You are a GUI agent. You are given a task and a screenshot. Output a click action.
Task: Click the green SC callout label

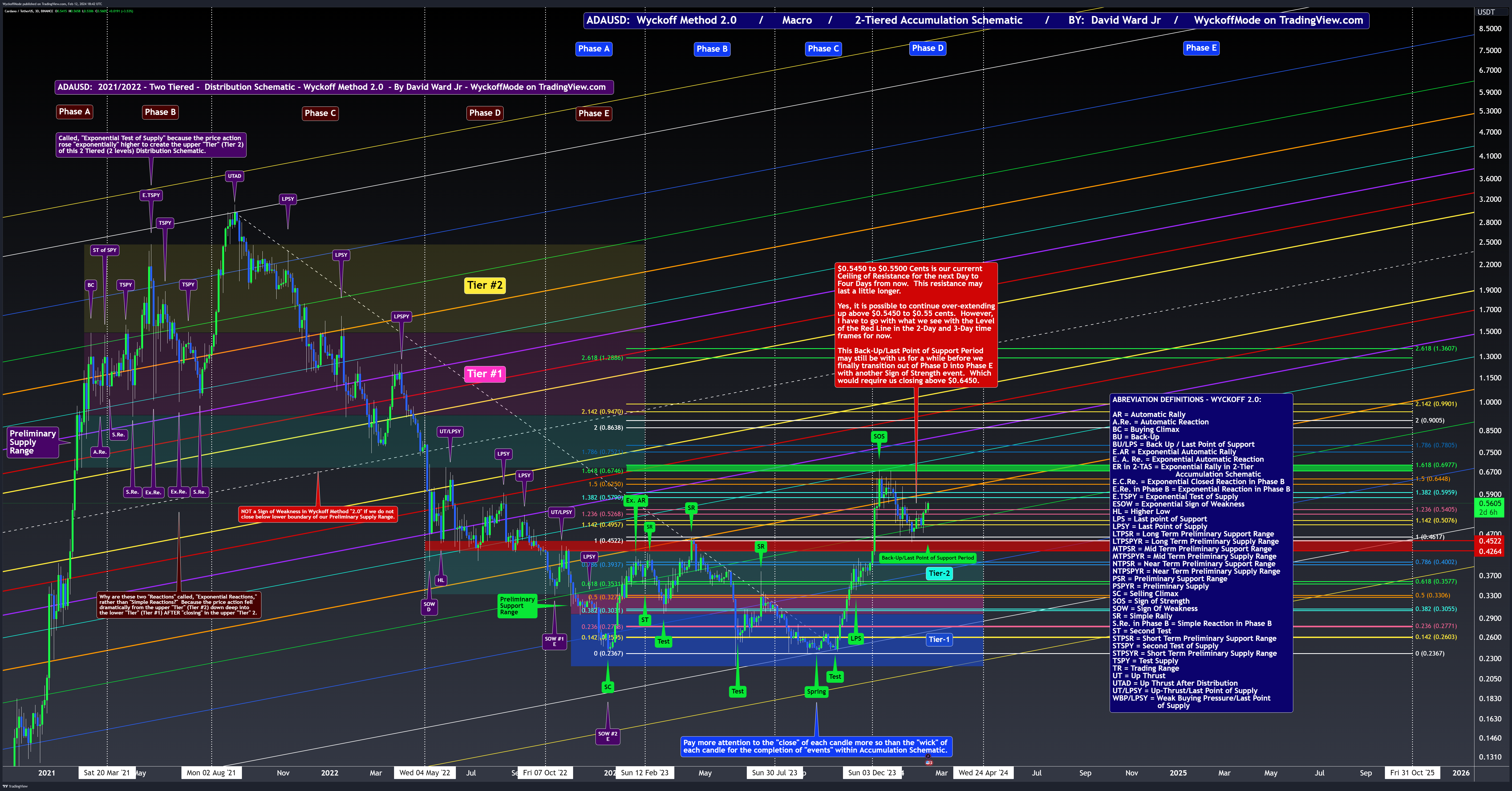(607, 687)
